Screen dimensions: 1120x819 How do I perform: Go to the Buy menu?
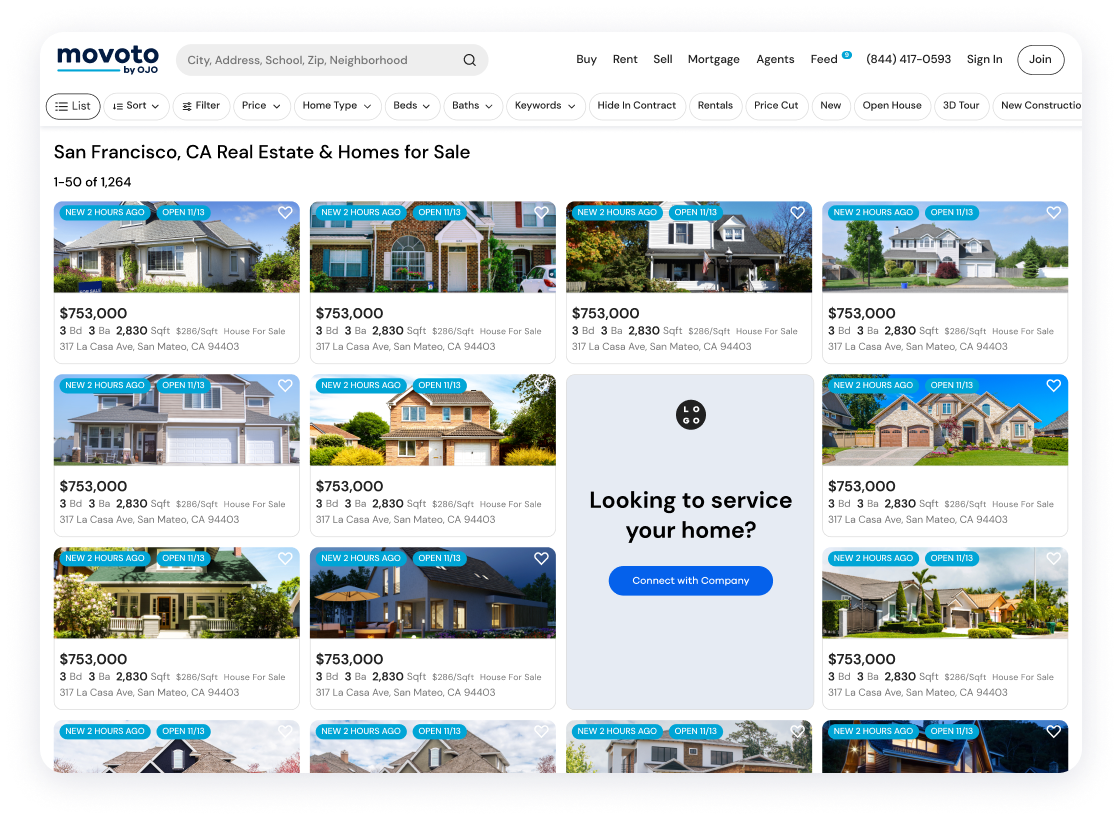[586, 59]
